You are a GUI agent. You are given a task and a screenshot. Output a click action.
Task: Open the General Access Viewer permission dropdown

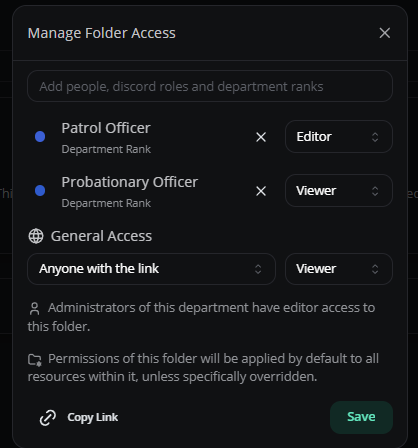pyautogui.click(x=339, y=269)
